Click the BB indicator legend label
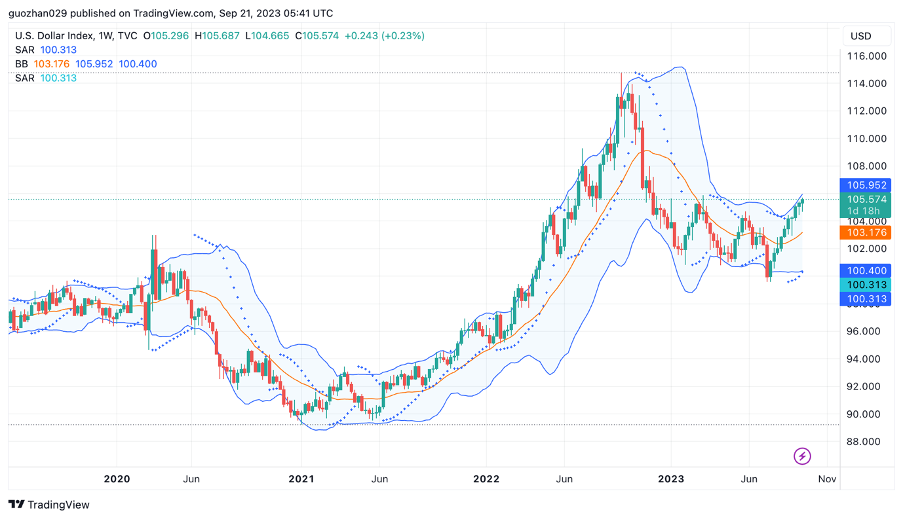Screen dimensions: 904x520 (21, 64)
